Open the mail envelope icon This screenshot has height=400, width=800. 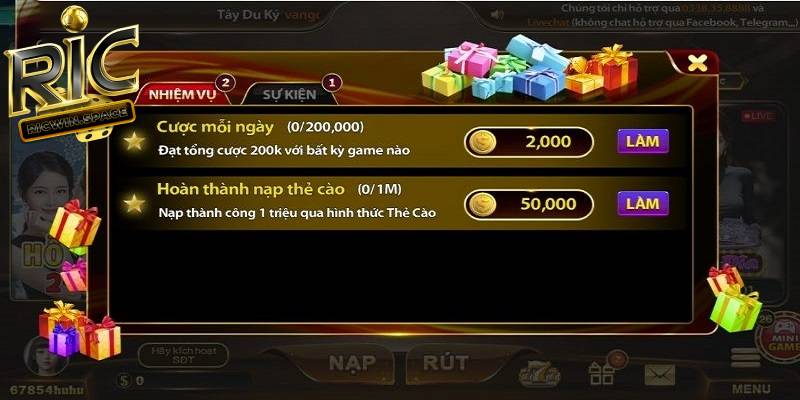660,375
